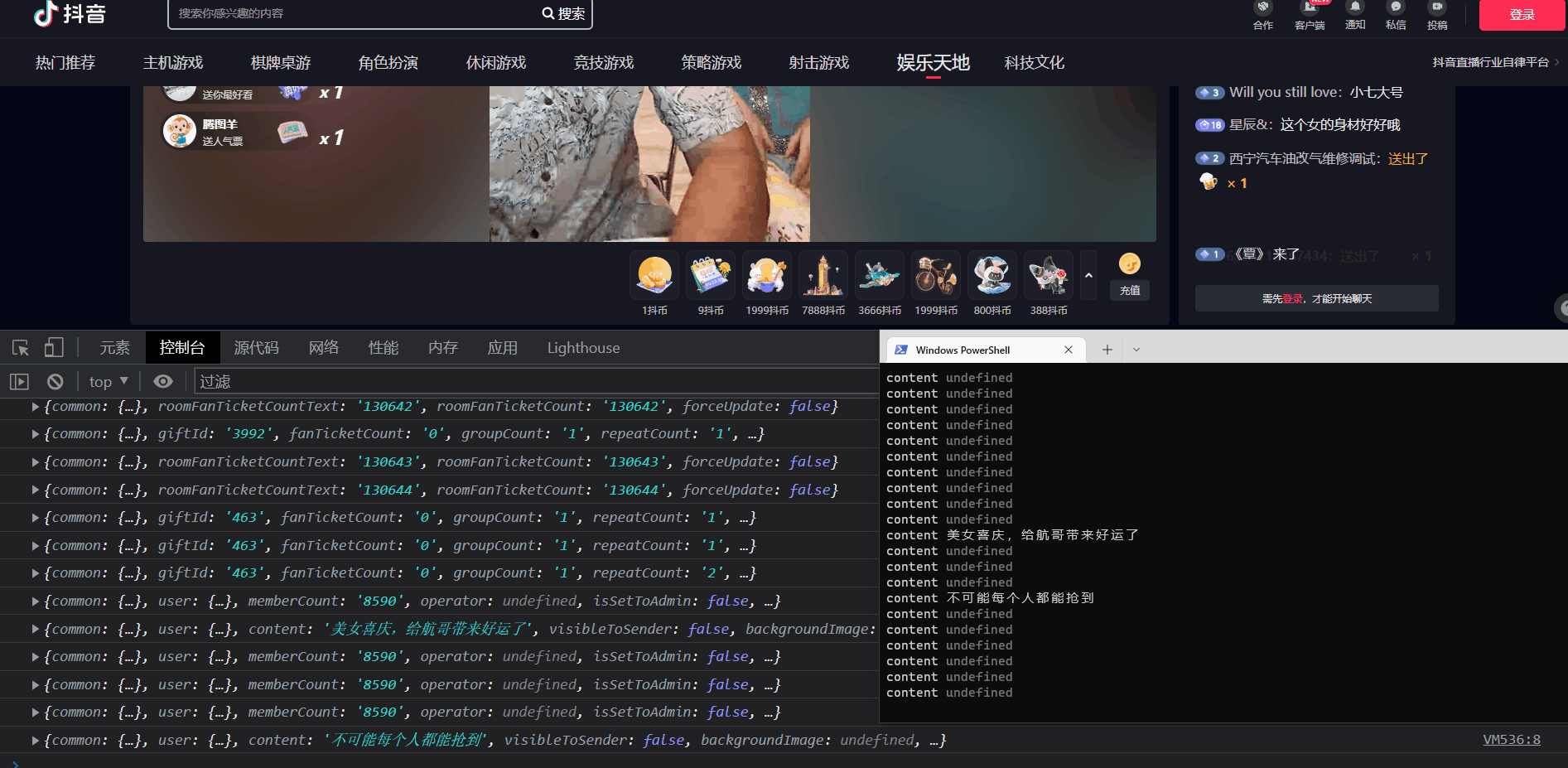Switch to the 控制台 DevTools tab

182,348
